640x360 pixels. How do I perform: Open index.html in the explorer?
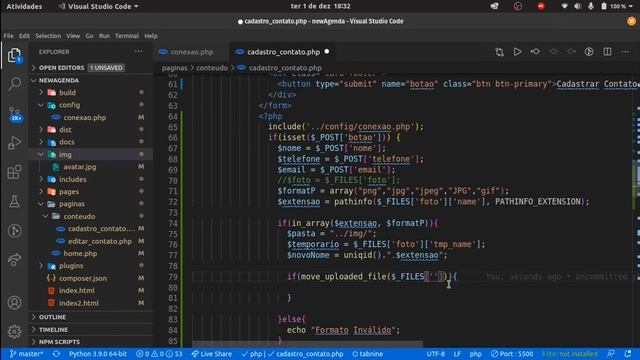[x=76, y=291]
